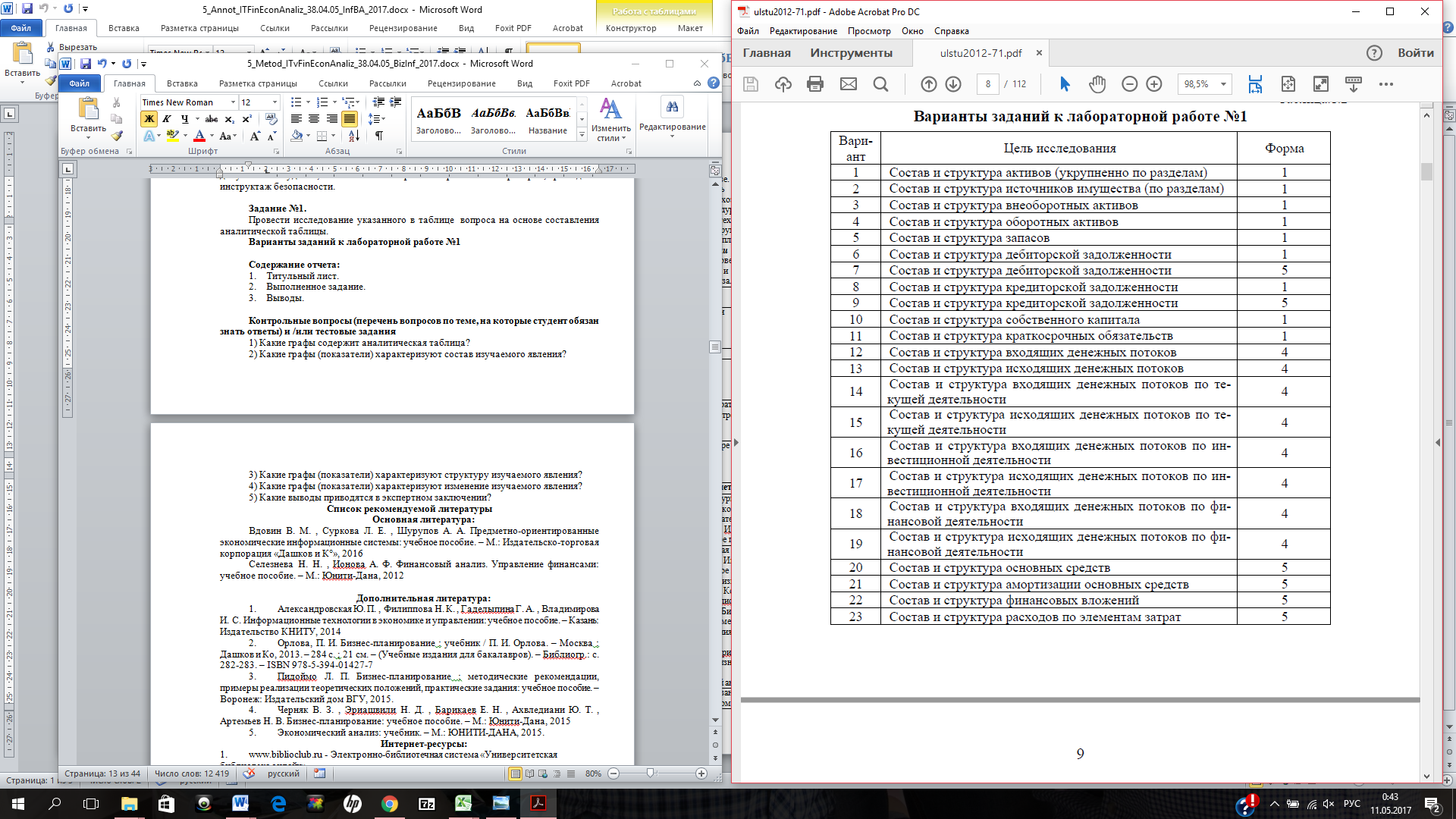Toggle center alignment in Word

pyautogui.click(x=314, y=119)
